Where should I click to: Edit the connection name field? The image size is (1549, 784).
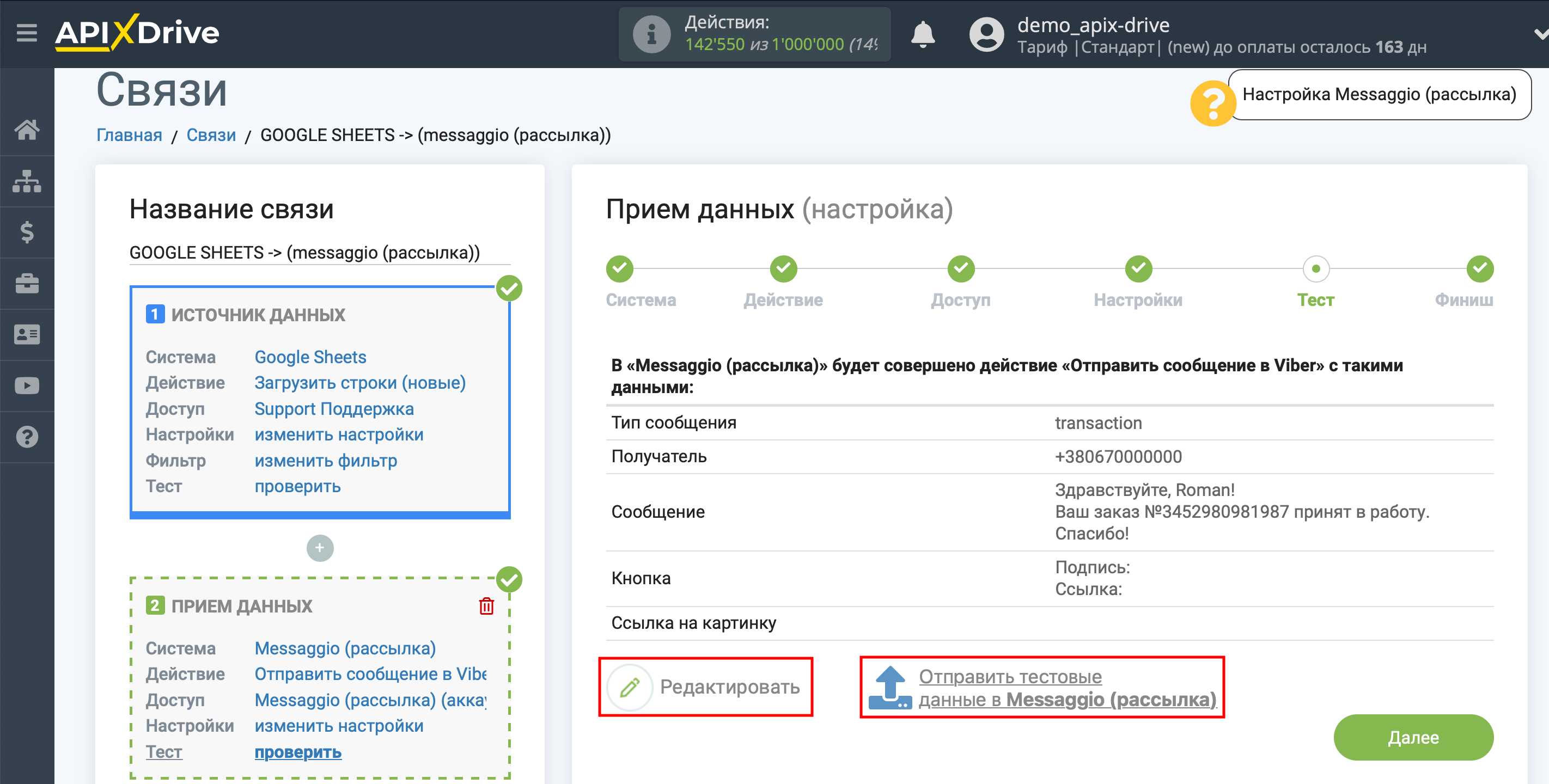pyautogui.click(x=320, y=253)
